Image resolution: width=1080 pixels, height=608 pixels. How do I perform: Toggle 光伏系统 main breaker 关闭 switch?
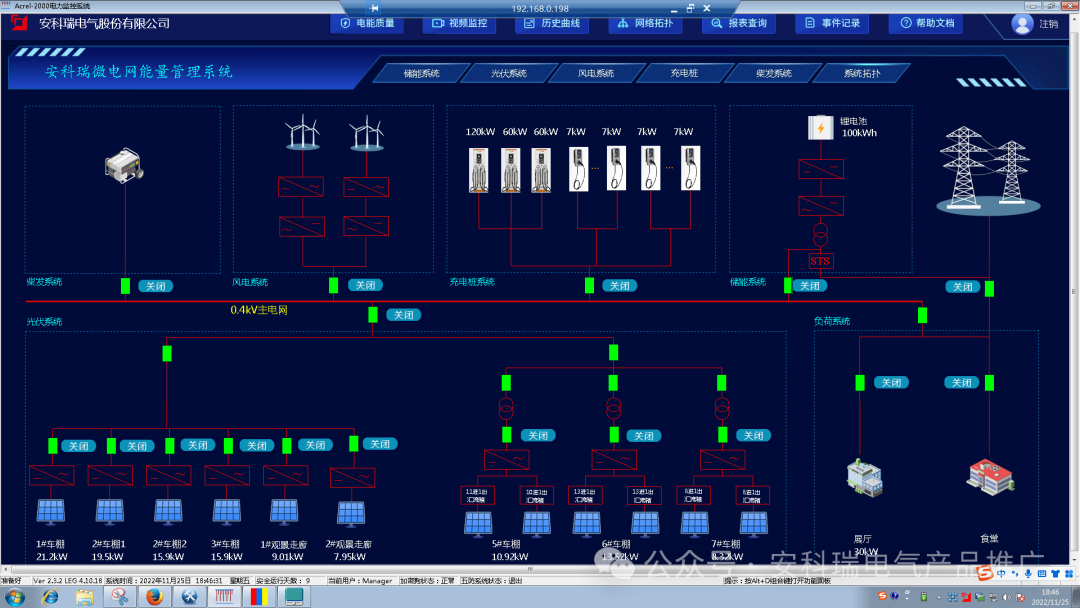[404, 315]
